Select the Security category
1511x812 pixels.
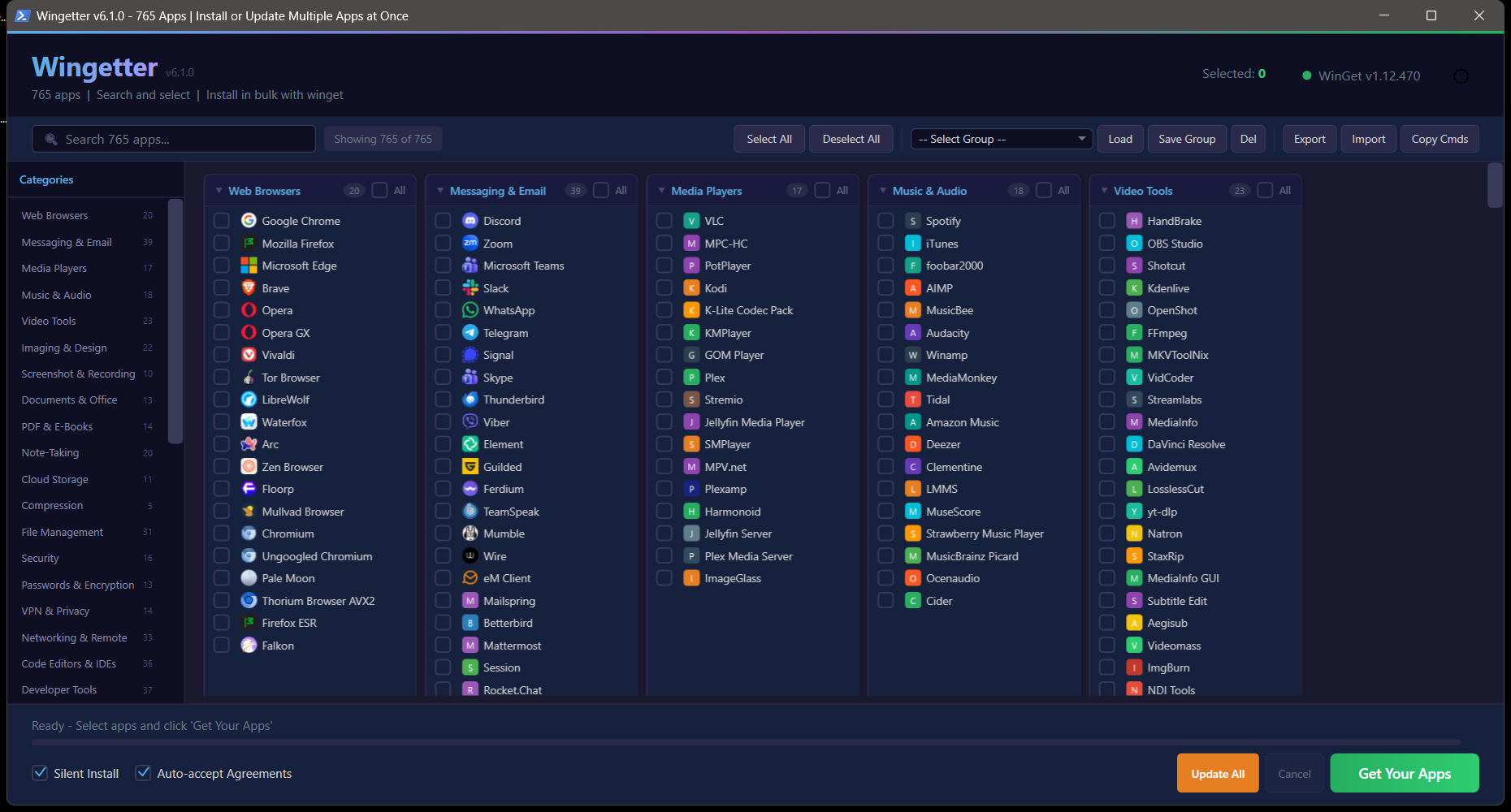click(40, 558)
